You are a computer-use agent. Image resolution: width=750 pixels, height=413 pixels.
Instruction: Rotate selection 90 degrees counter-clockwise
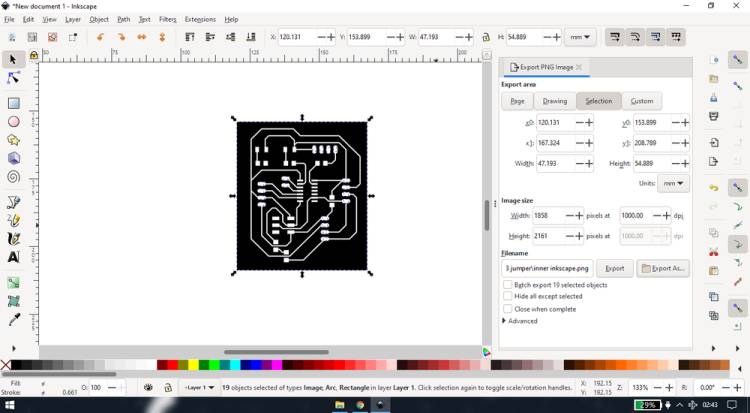pyautogui.click(x=100, y=37)
